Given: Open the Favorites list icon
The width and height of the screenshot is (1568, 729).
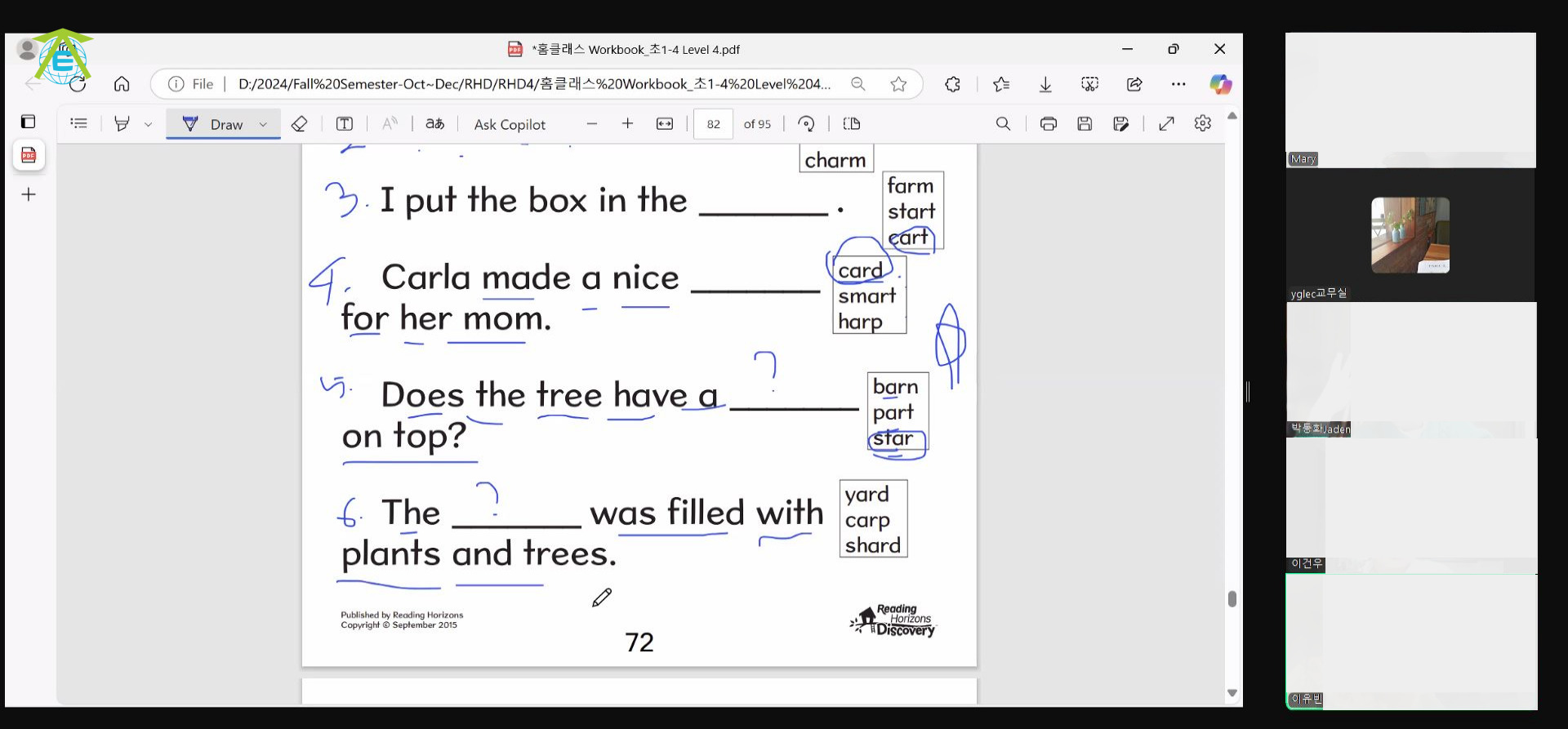Looking at the screenshot, I should pos(1001,84).
